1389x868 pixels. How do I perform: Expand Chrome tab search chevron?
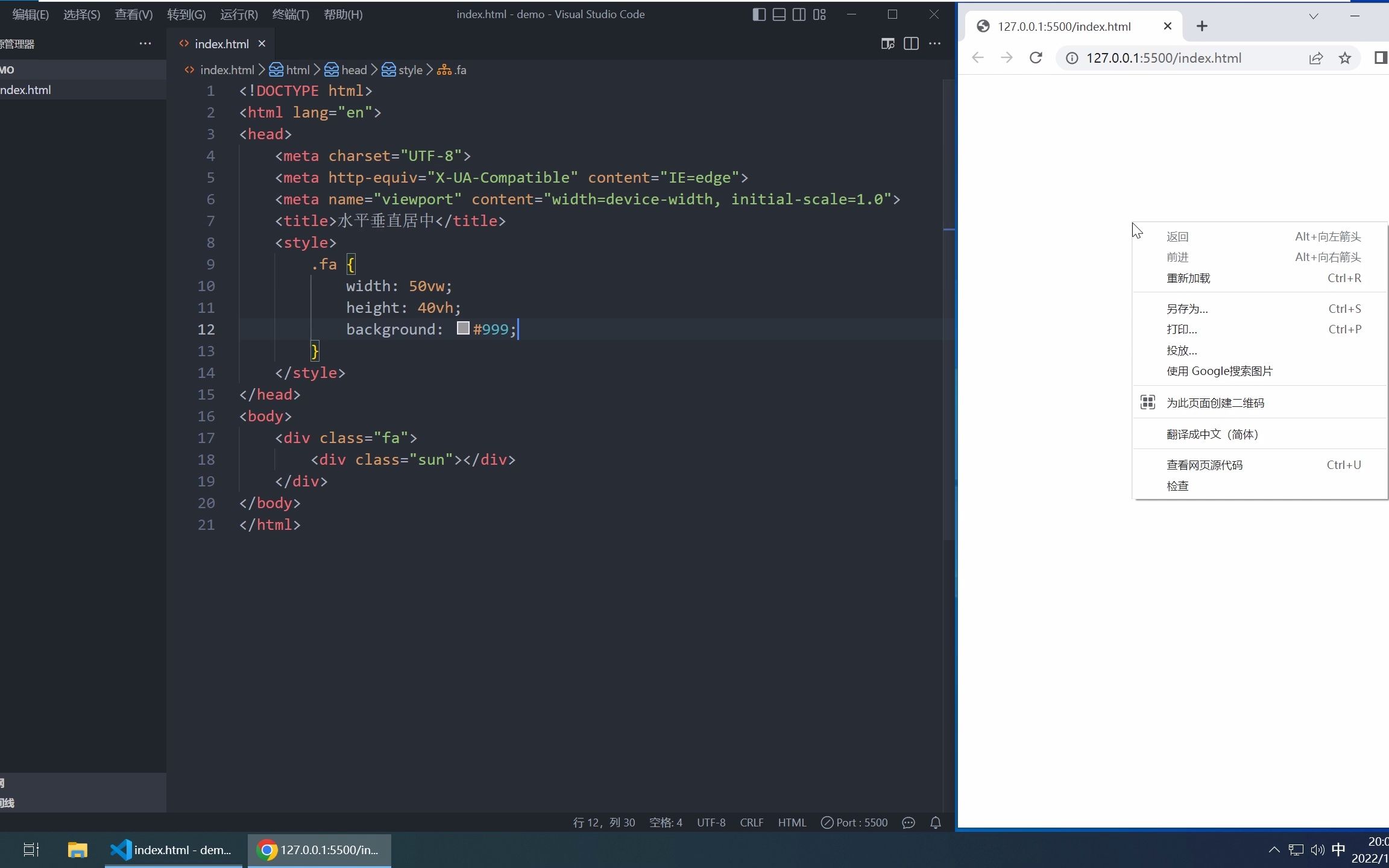1313,16
